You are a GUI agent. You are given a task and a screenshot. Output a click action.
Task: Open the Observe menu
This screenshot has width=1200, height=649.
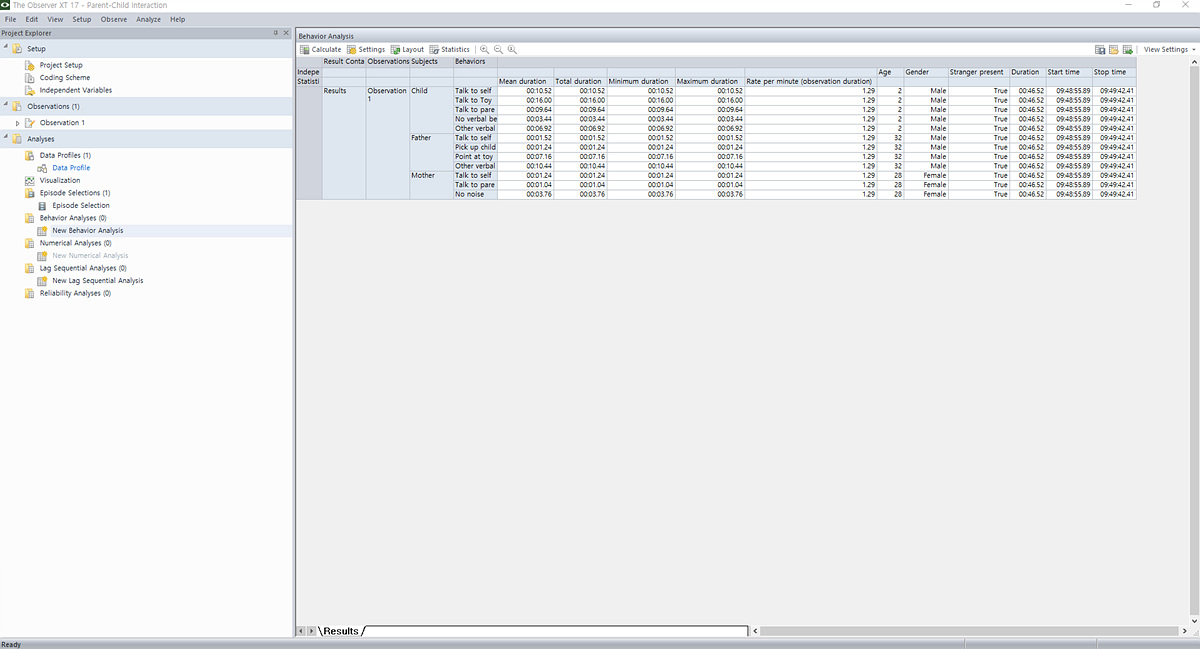(113, 19)
